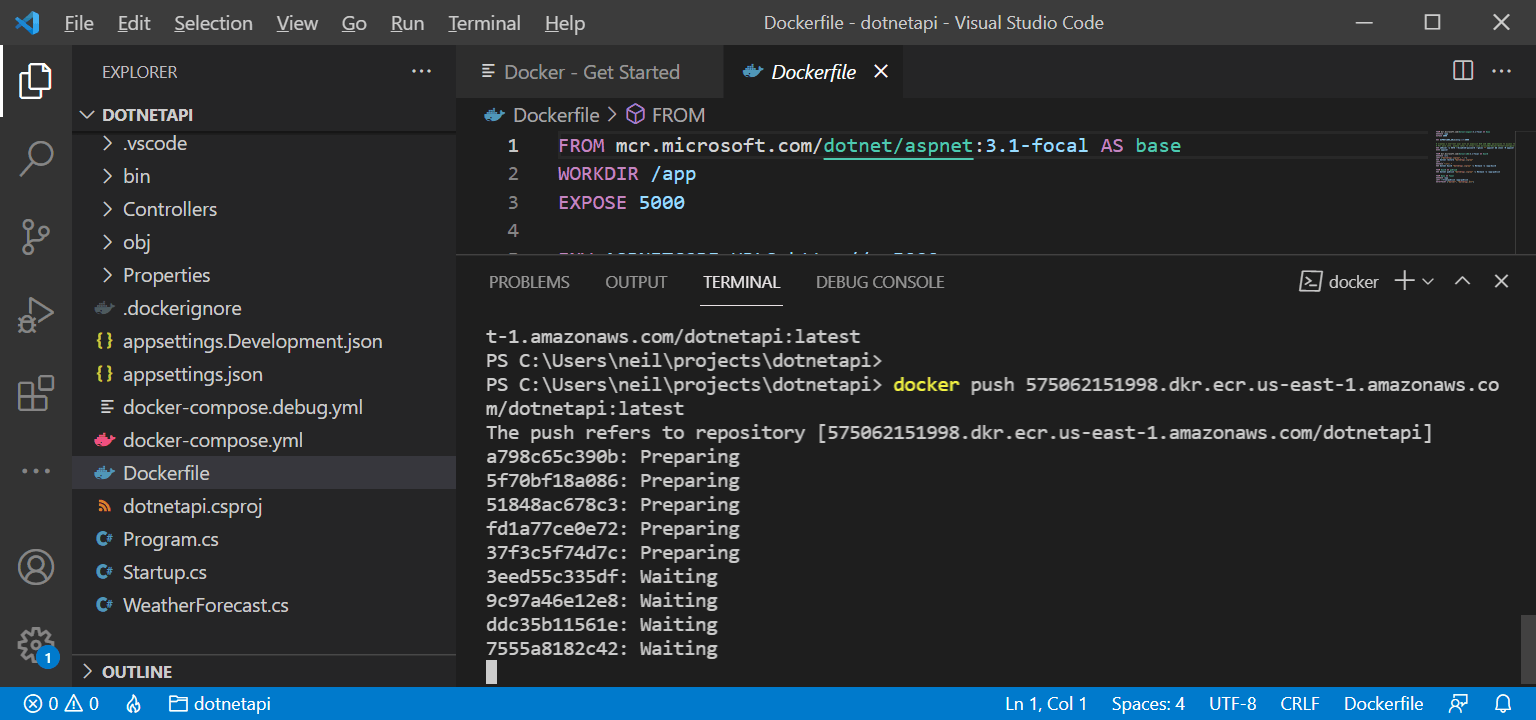Open the new terminal launch profile dropdown
Screen dimensions: 1536x720
pyautogui.click(x=1428, y=282)
